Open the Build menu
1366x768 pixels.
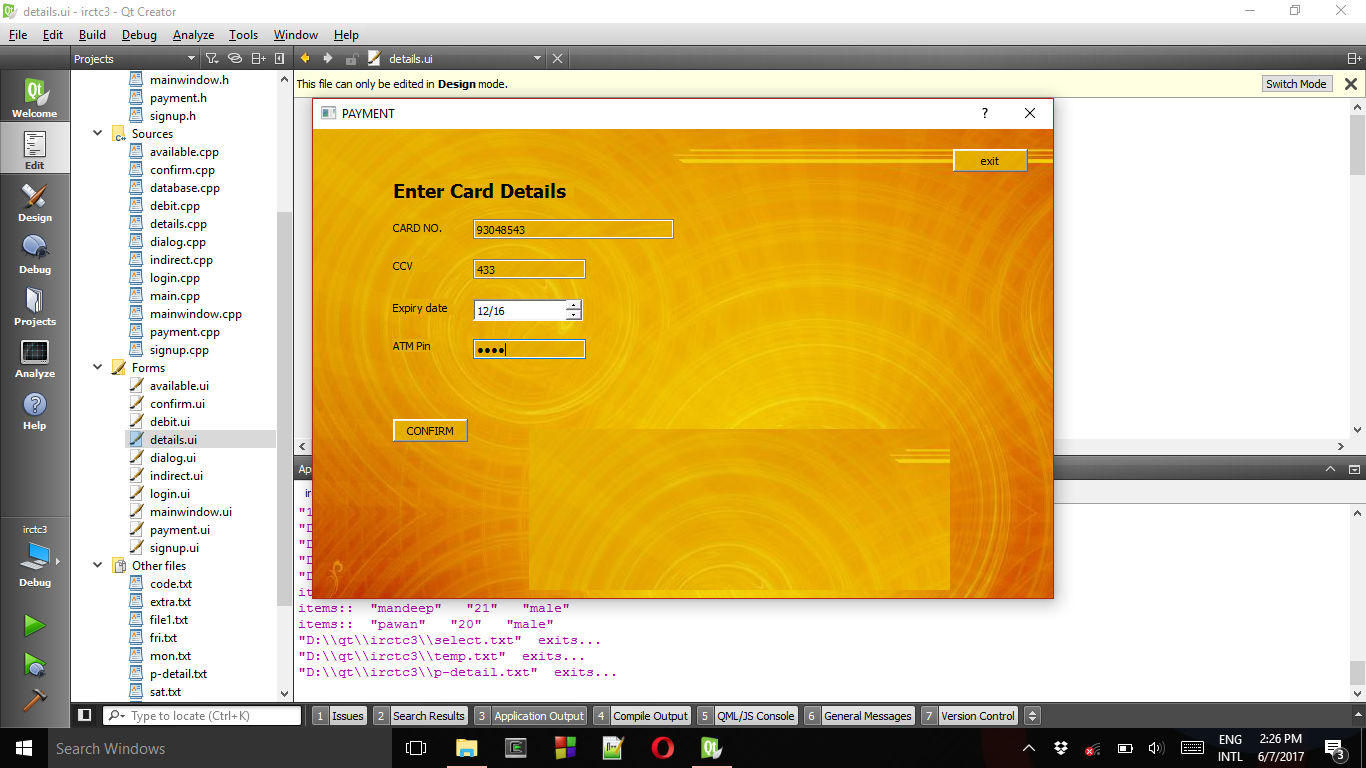92,34
